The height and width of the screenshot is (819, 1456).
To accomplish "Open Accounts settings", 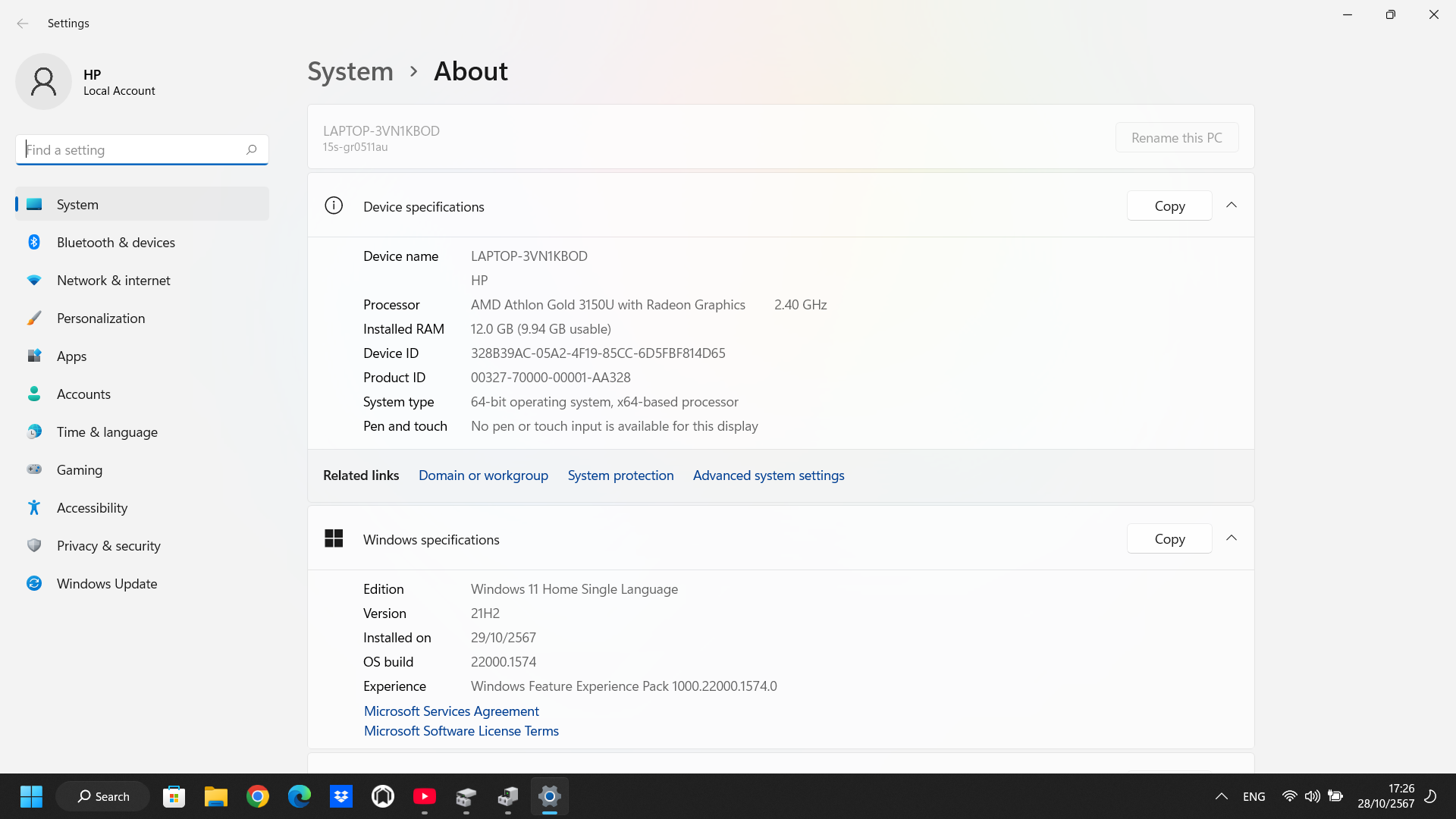I will click(142, 394).
